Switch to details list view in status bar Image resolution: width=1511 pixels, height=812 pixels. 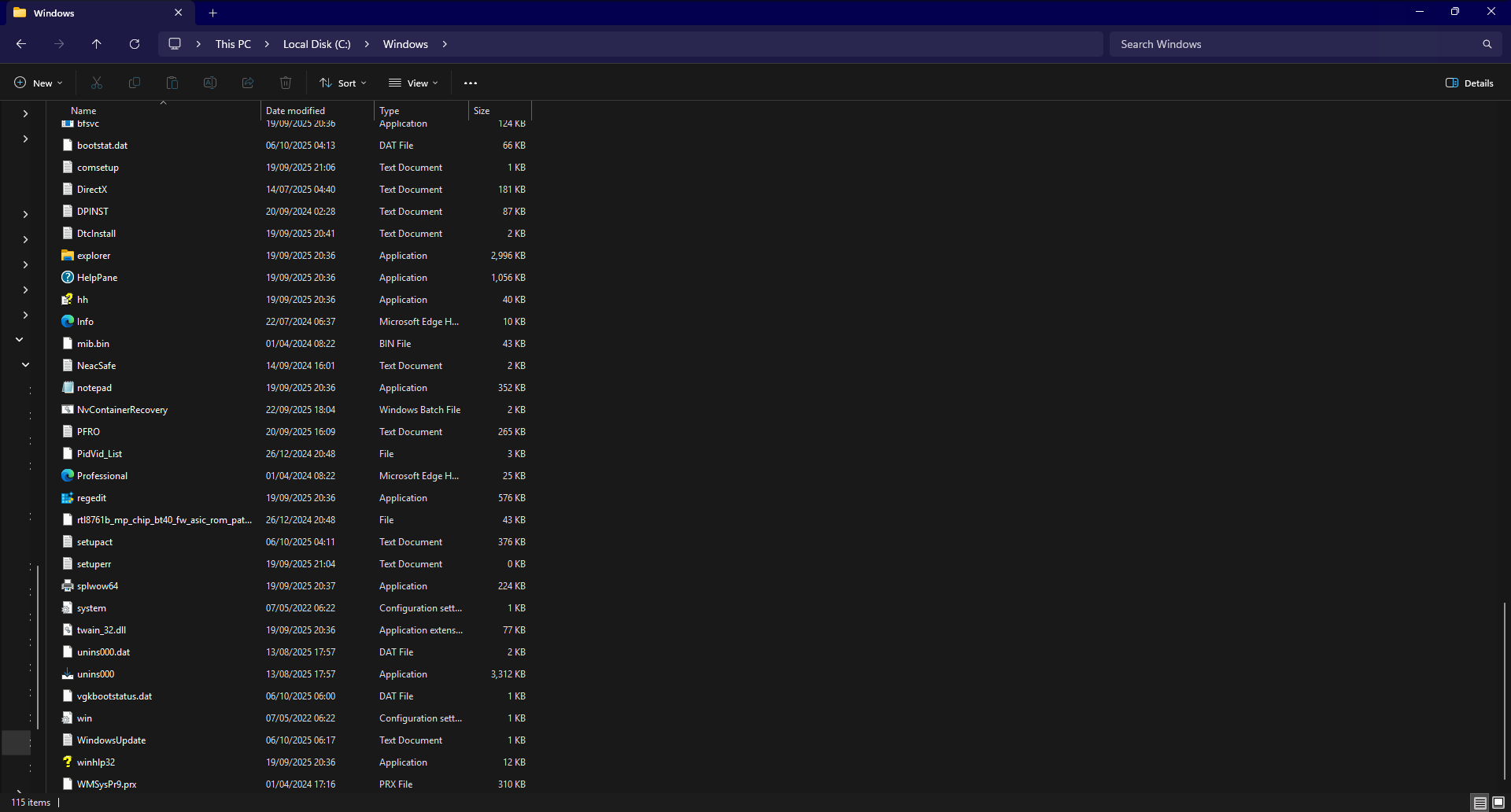coord(1480,803)
